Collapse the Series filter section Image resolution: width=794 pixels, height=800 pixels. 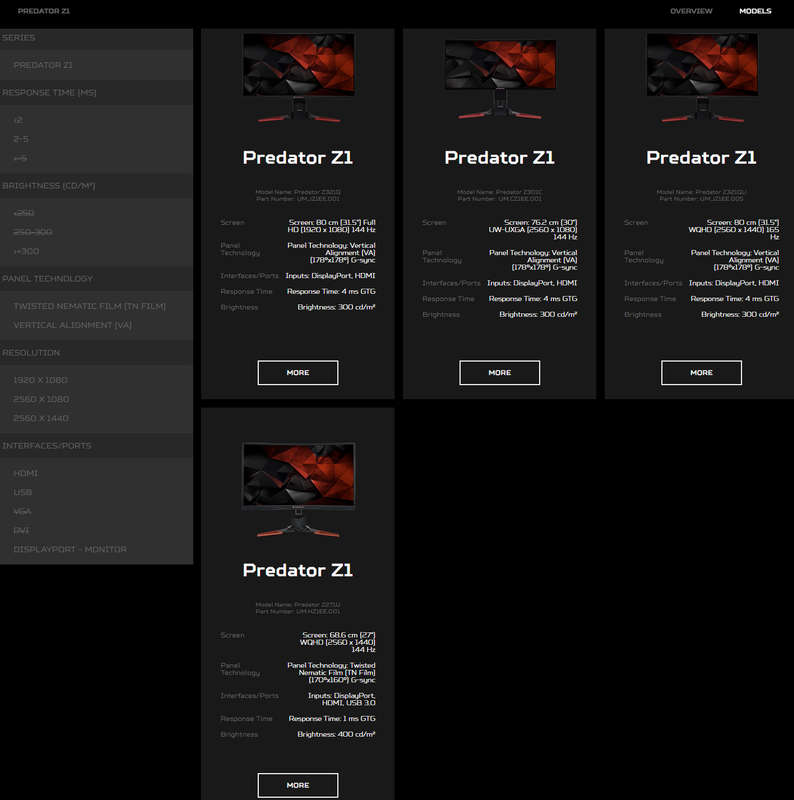coord(96,38)
